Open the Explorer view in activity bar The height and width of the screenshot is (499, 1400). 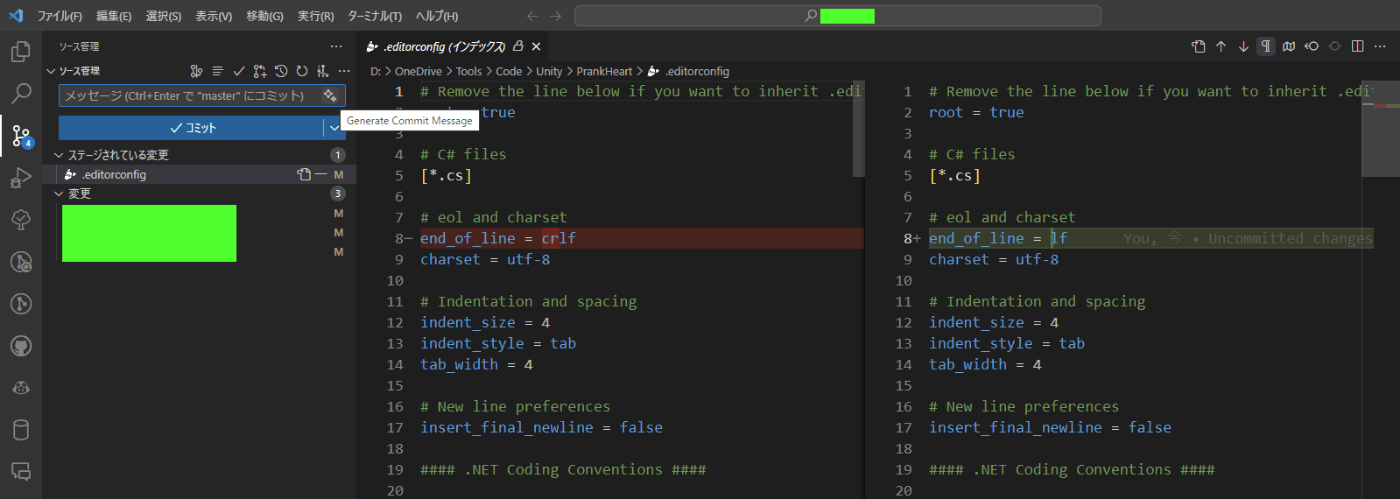[x=20, y=52]
